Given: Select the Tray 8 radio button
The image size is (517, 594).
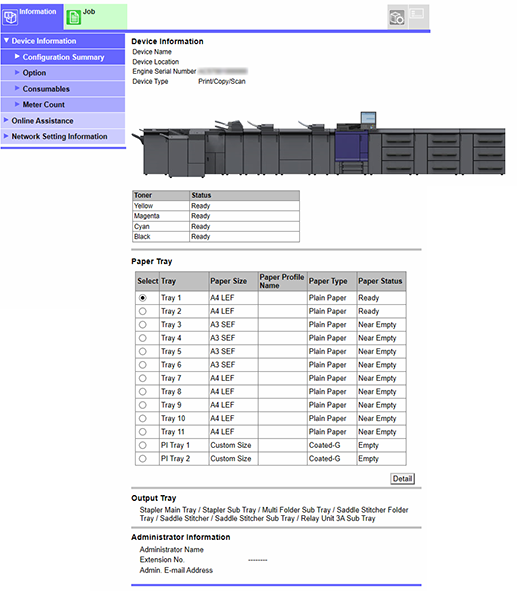Looking at the screenshot, I should [142, 392].
